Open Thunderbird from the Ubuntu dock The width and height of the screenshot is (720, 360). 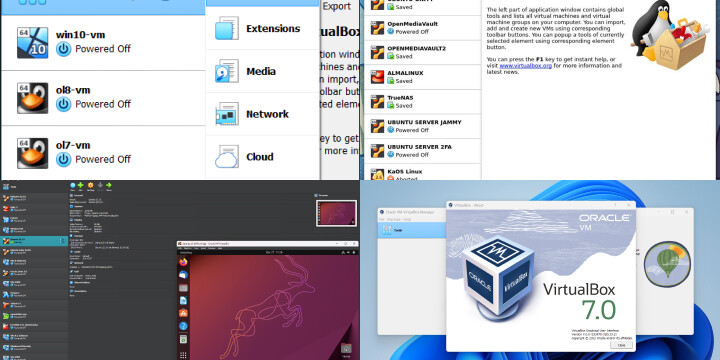coord(183,275)
